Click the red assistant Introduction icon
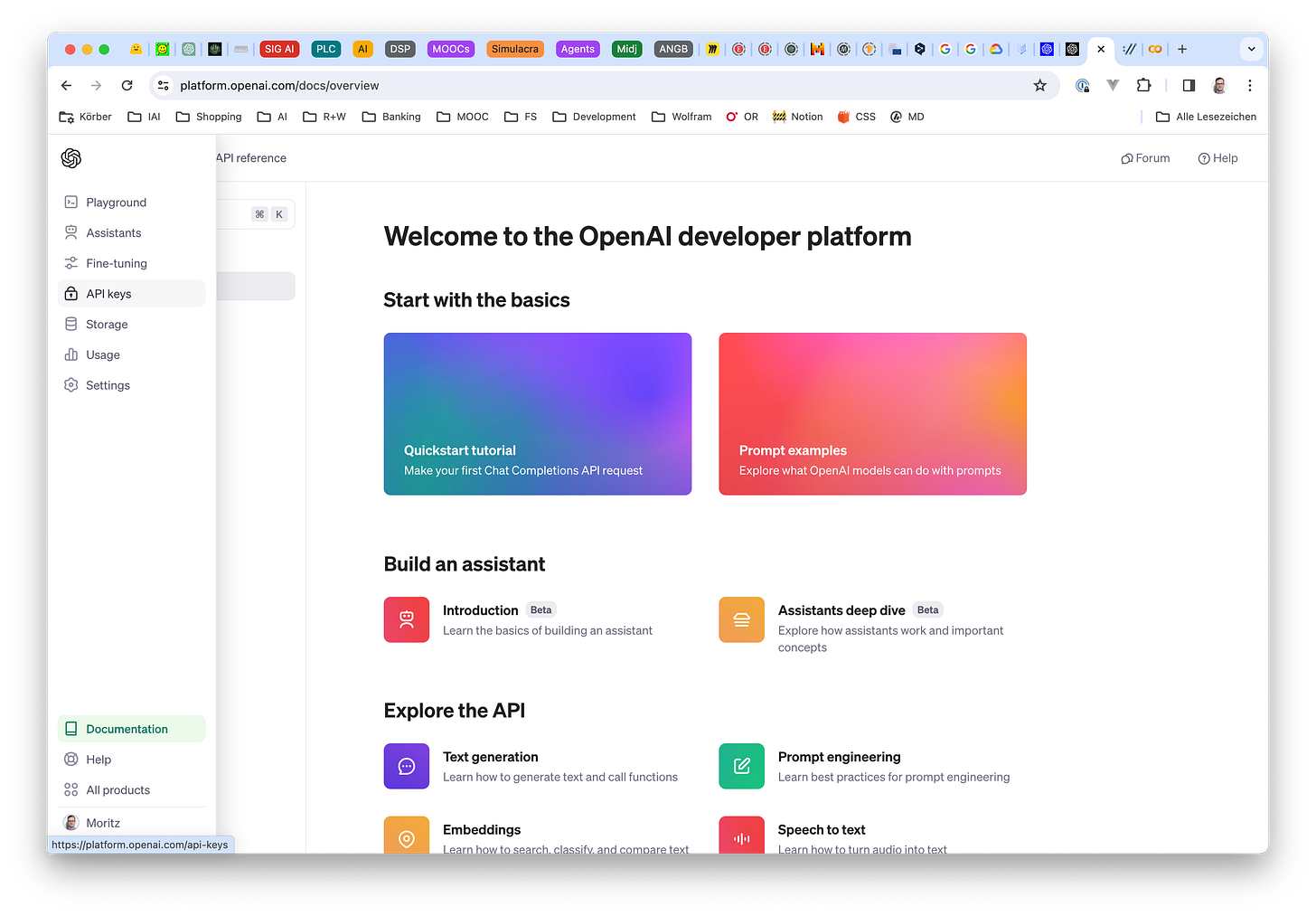Viewport: 1316px width, 916px height. click(x=407, y=619)
